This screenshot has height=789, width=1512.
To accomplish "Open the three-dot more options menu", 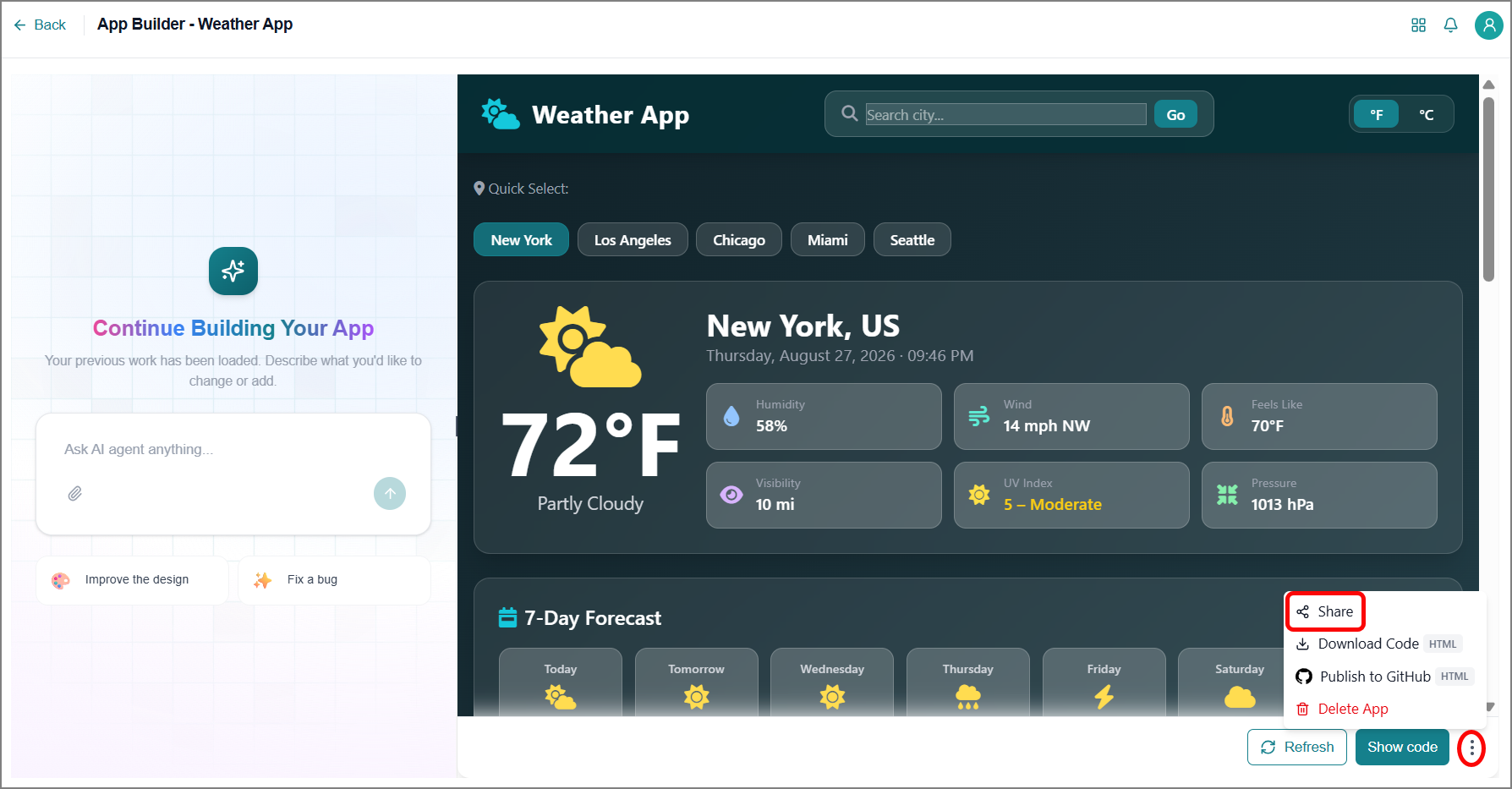I will 1471,748.
